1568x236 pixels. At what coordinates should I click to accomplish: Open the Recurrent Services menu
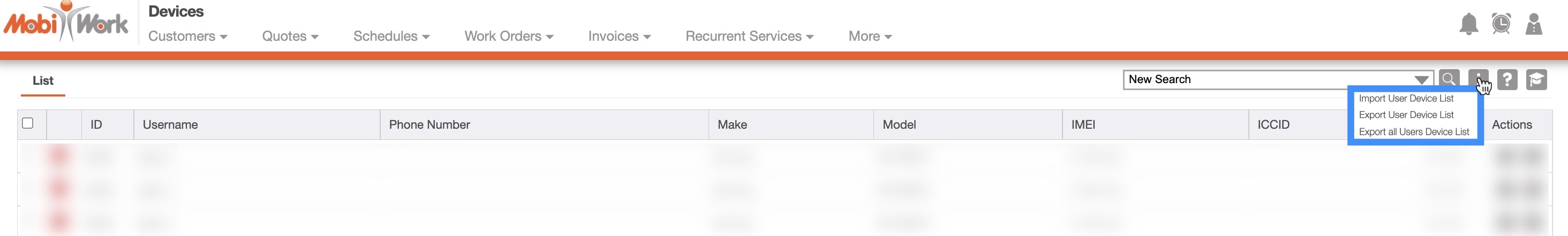point(749,36)
